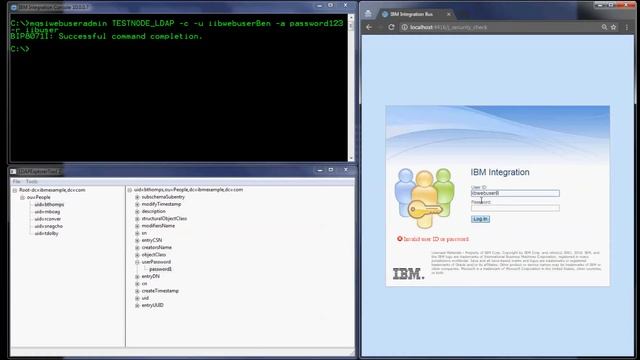Click the red invalid login error icon
The image size is (640, 360).
point(400,239)
